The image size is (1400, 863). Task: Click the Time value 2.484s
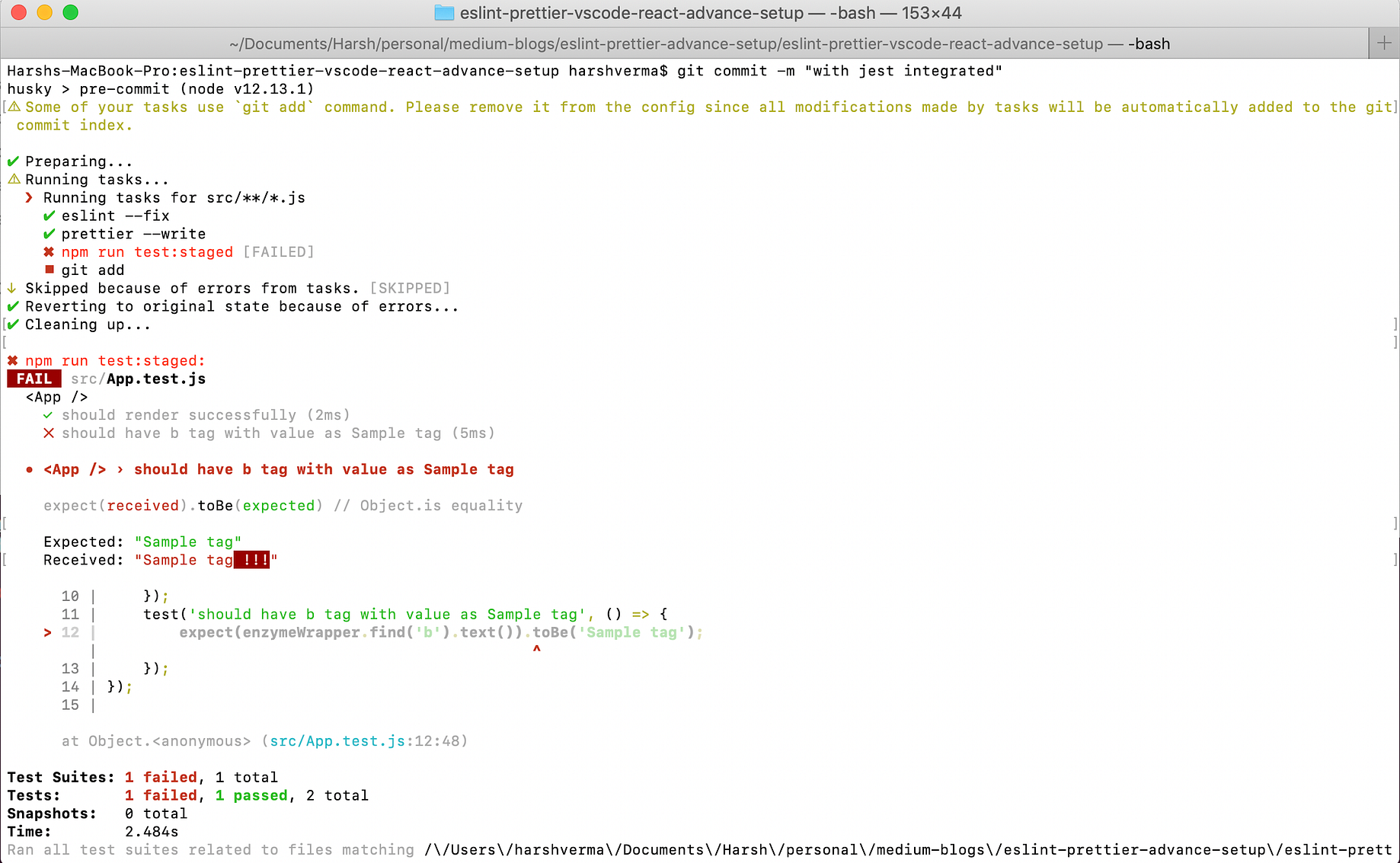click(152, 832)
